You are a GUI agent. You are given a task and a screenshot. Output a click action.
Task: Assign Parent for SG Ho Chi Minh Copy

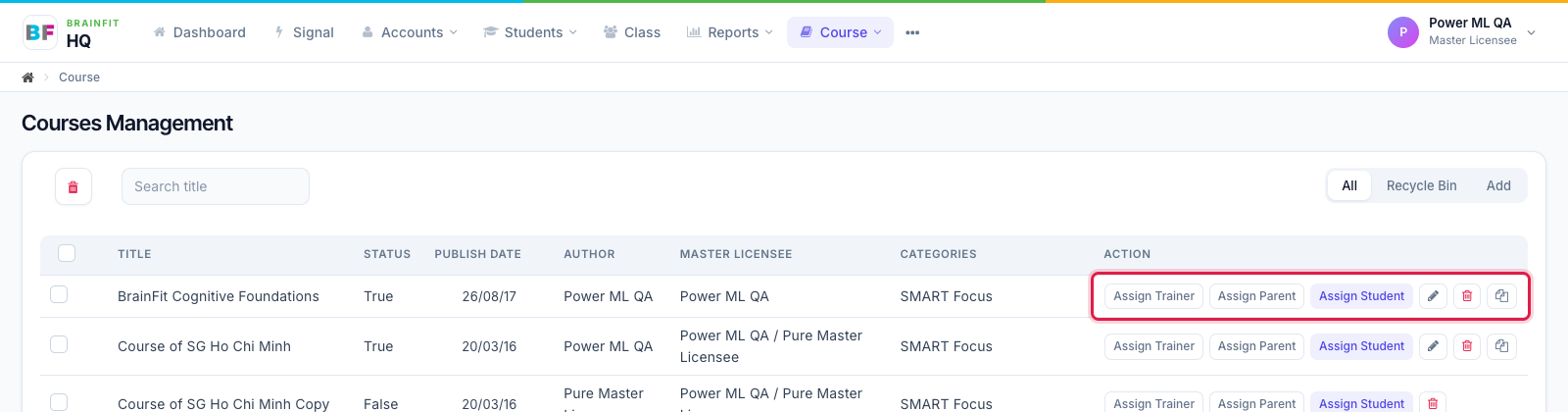click(x=1256, y=403)
